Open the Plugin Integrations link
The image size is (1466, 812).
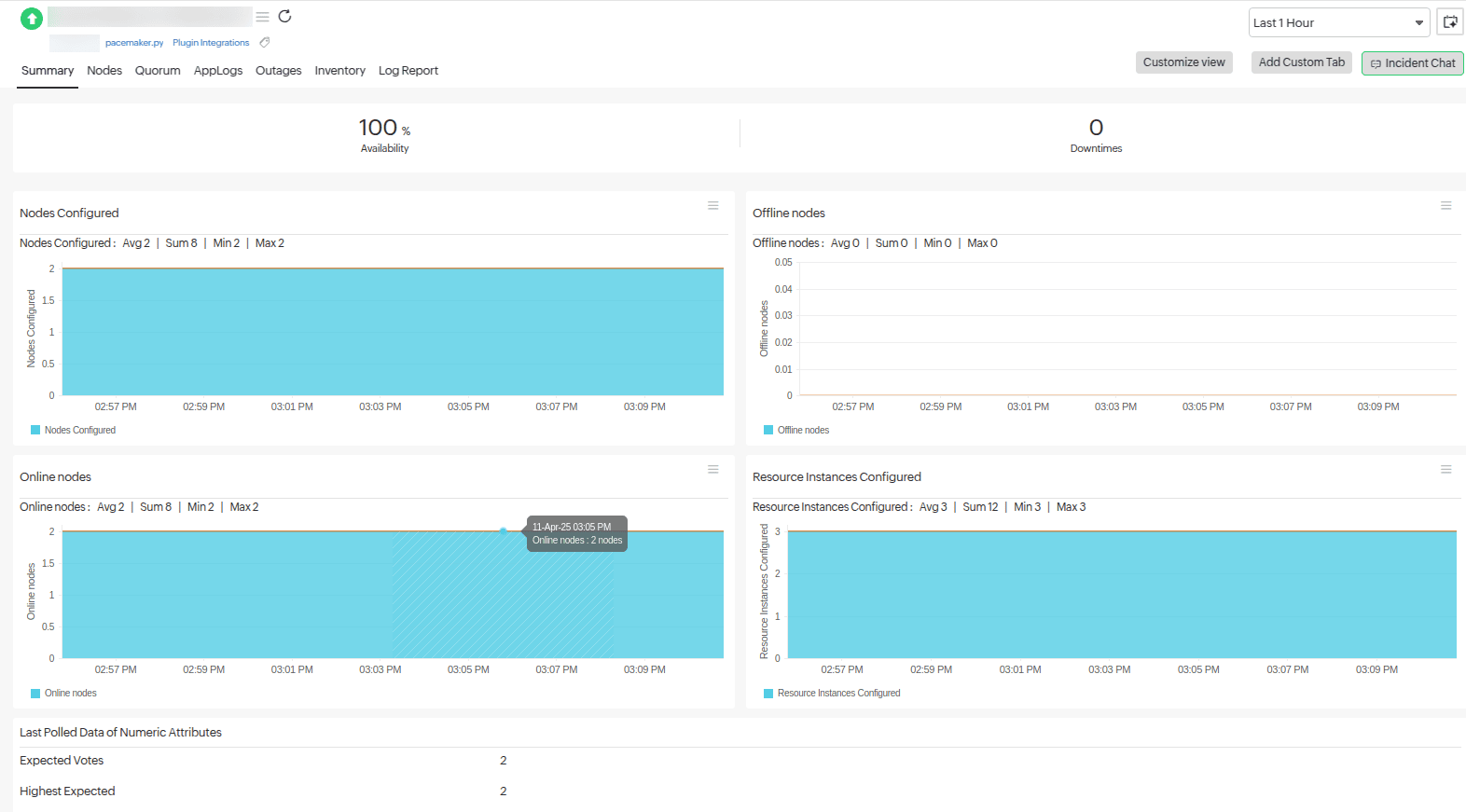[x=211, y=43]
